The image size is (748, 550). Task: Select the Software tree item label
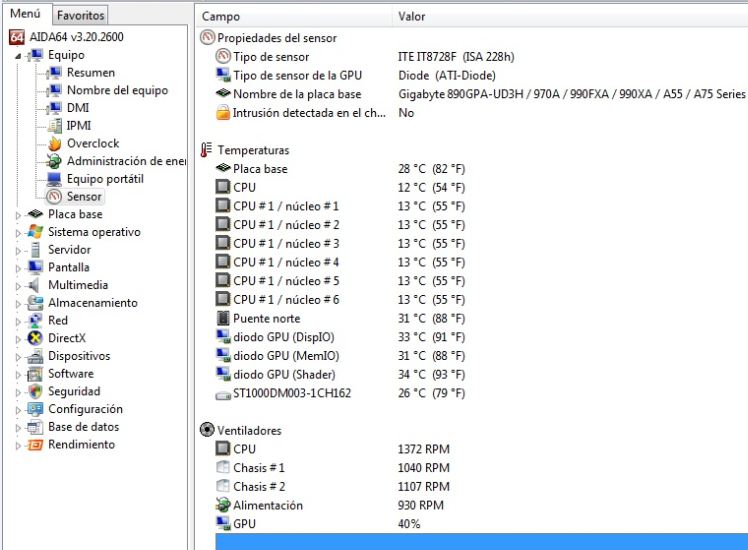point(71,374)
